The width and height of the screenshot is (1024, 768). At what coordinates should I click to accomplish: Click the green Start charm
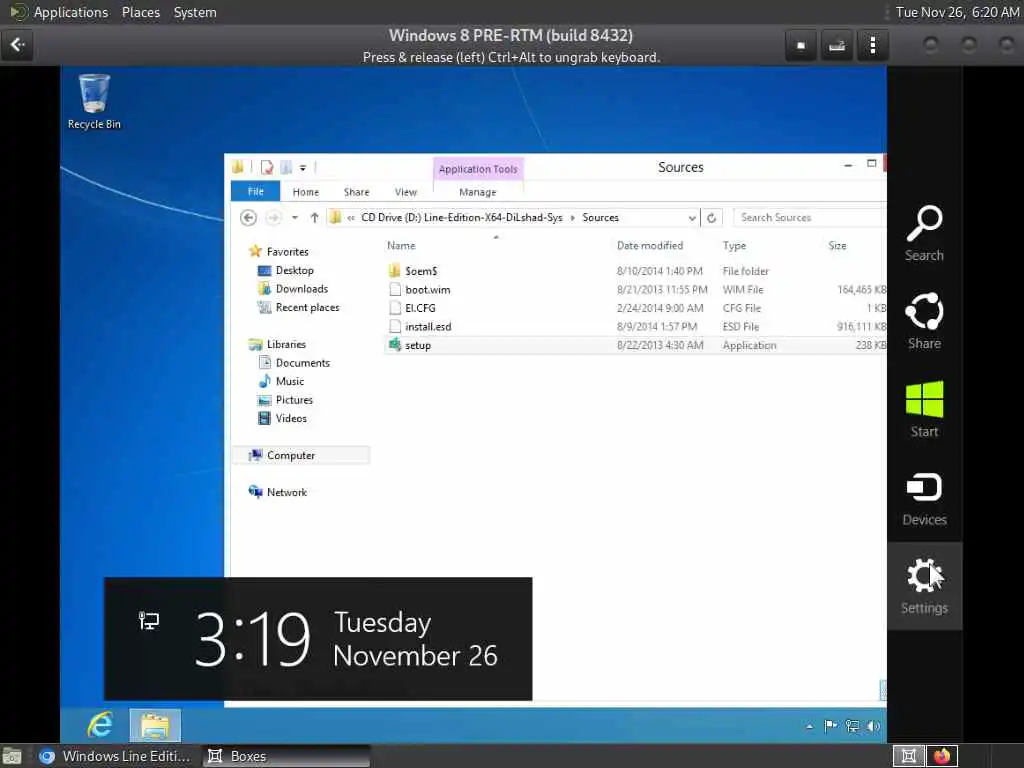coord(924,409)
